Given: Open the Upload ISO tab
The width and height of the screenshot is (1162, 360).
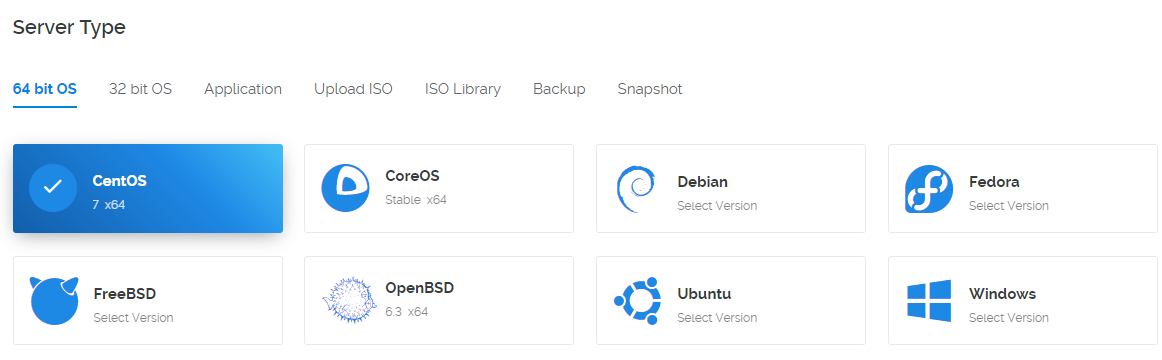Looking at the screenshot, I should click(x=353, y=89).
